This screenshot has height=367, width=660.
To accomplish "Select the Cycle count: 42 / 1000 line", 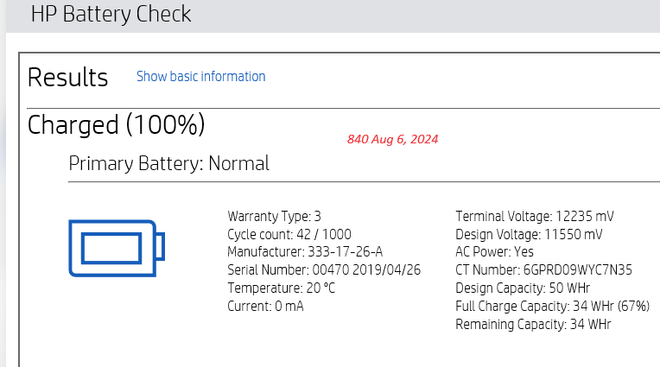I will click(289, 234).
